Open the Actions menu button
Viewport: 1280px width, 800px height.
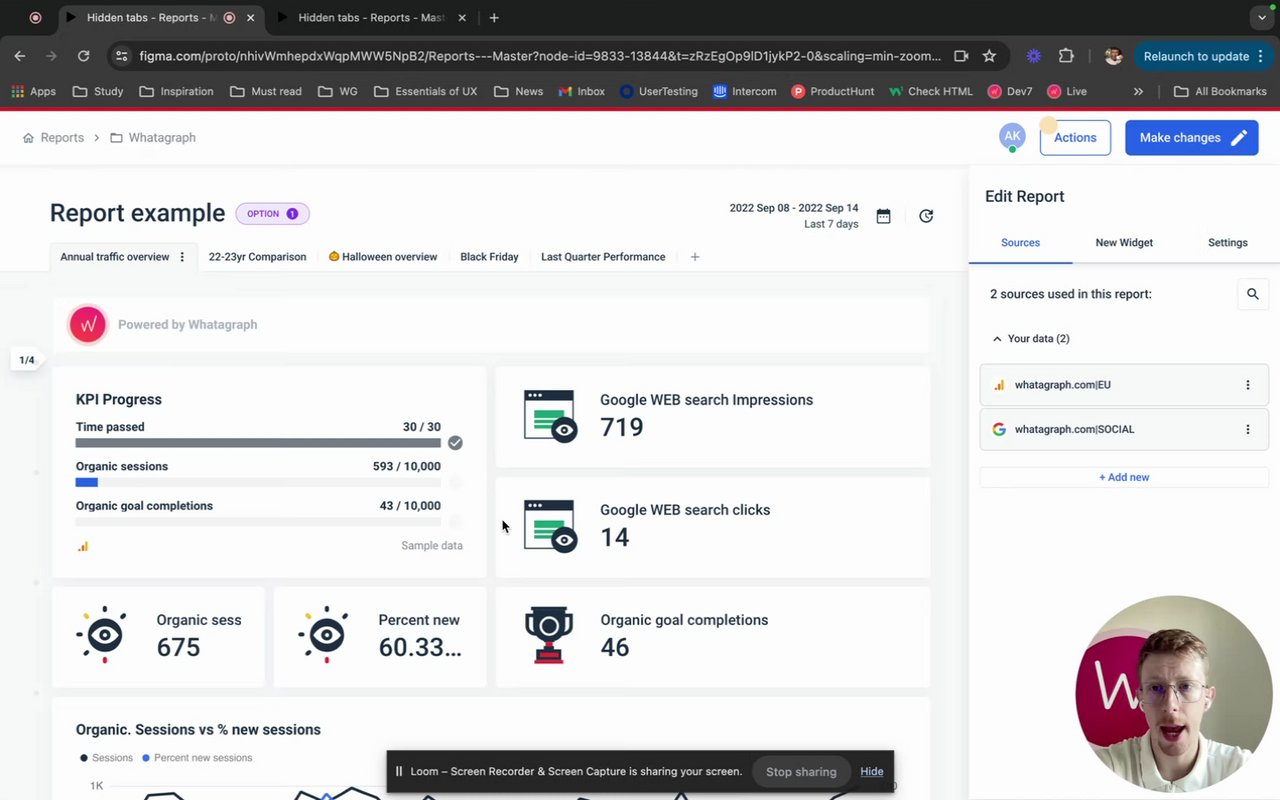tap(1075, 138)
